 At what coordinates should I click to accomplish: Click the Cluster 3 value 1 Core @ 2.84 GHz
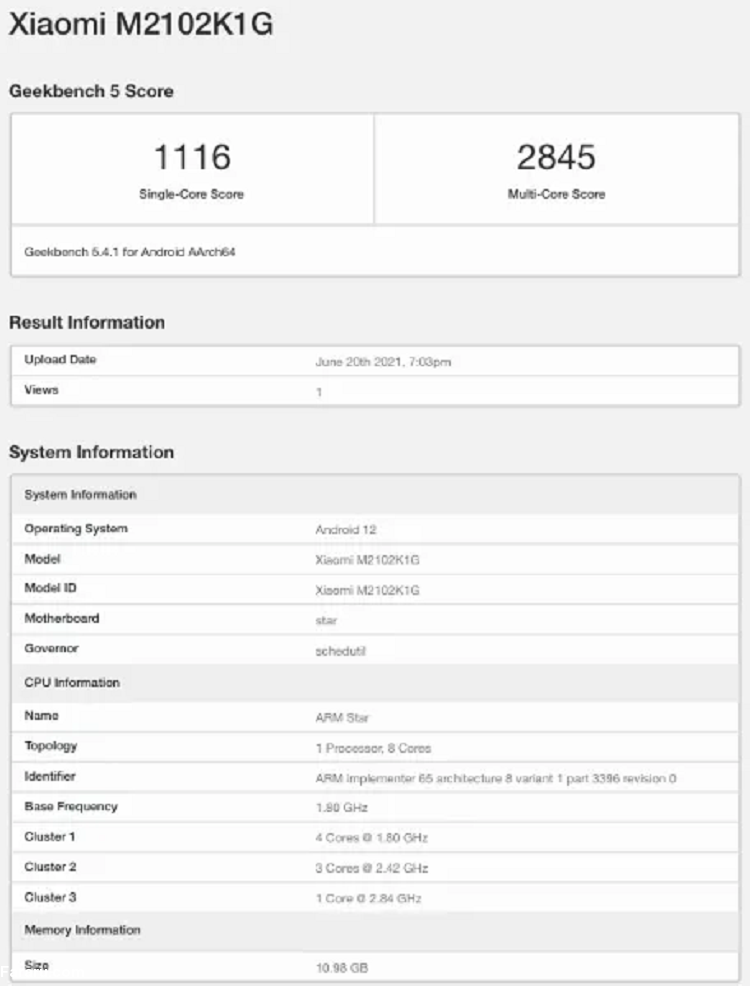point(368,898)
